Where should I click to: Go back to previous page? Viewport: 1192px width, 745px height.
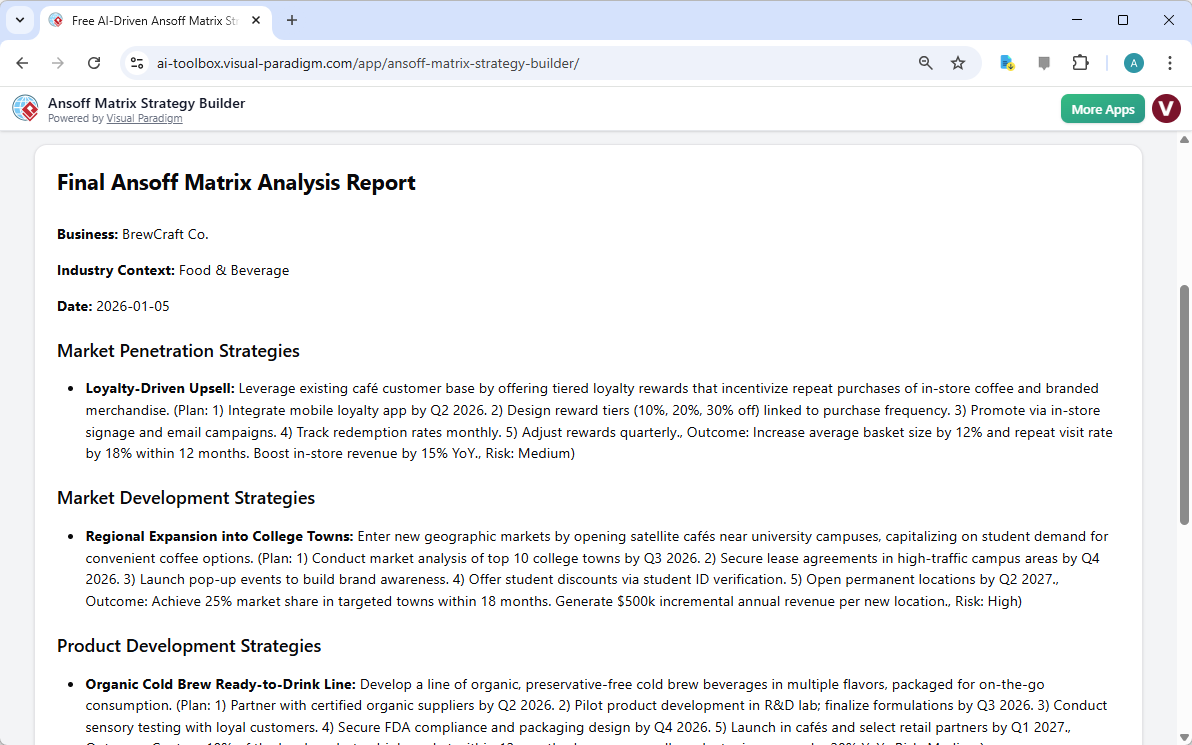23,63
